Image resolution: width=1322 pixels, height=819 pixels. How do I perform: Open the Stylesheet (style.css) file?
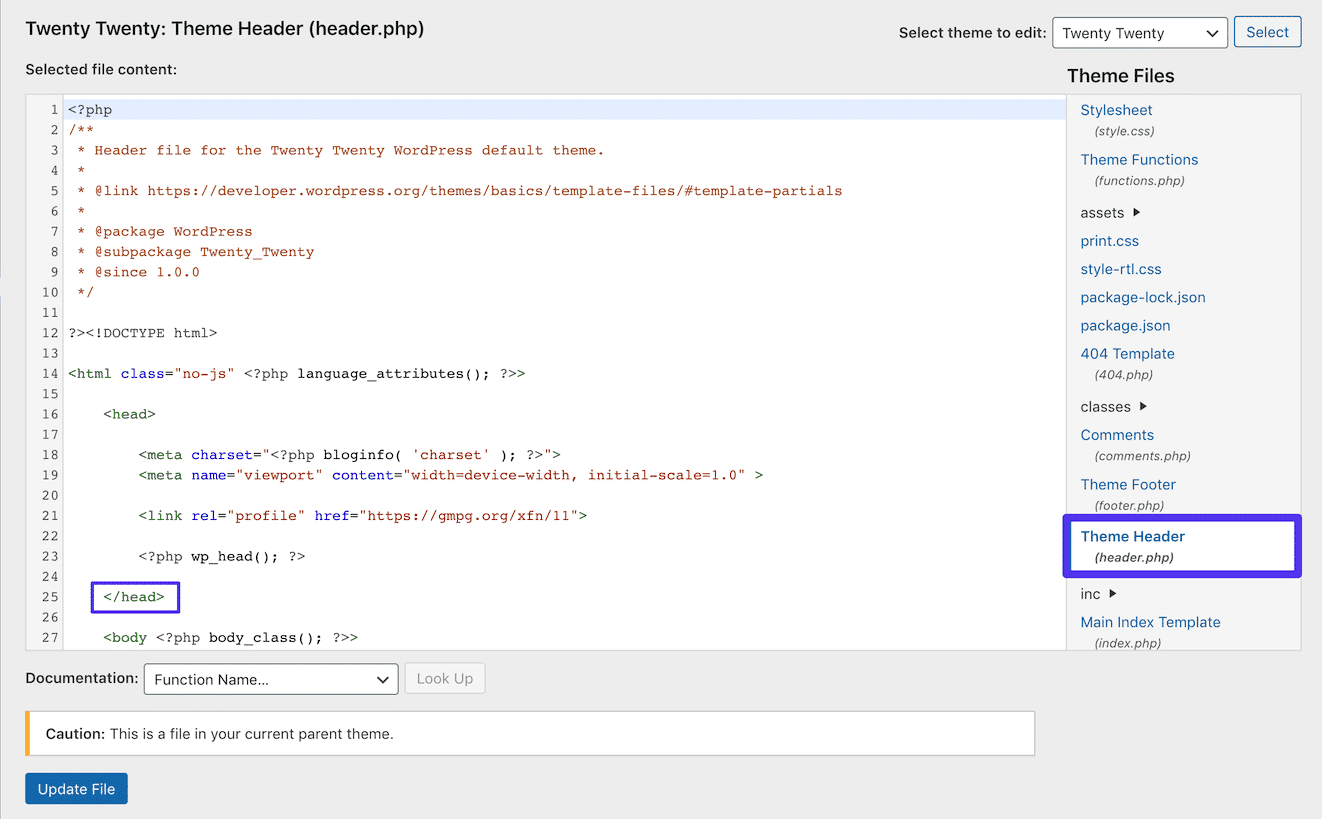1115,110
